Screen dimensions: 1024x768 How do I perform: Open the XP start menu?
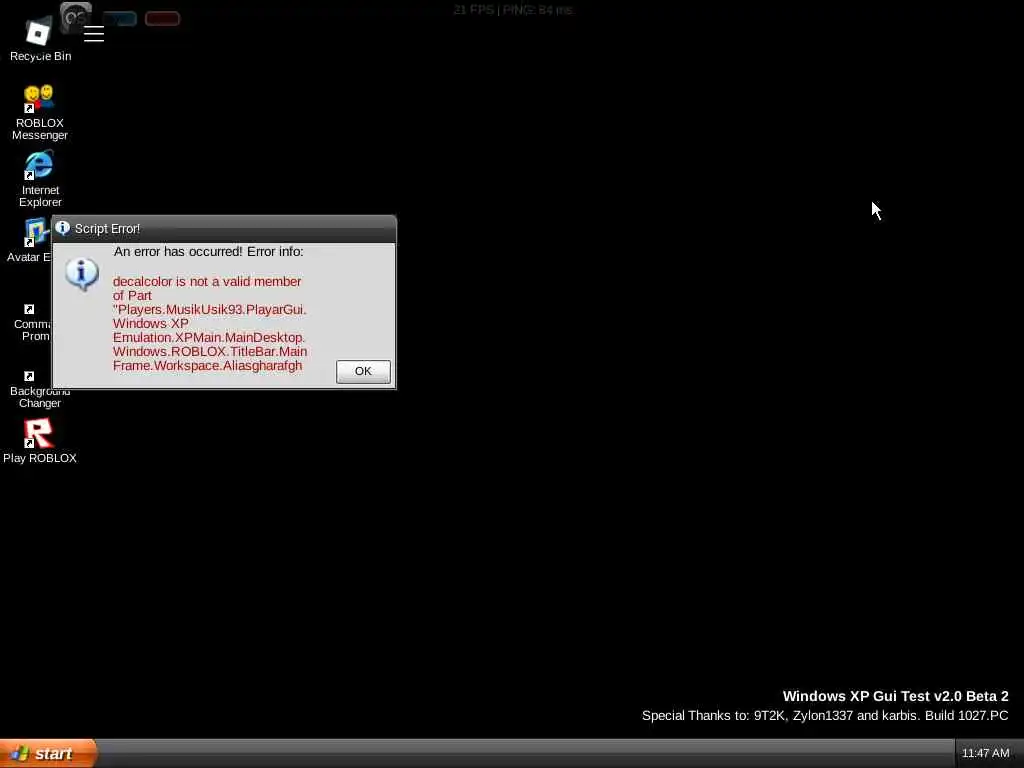tap(48, 754)
